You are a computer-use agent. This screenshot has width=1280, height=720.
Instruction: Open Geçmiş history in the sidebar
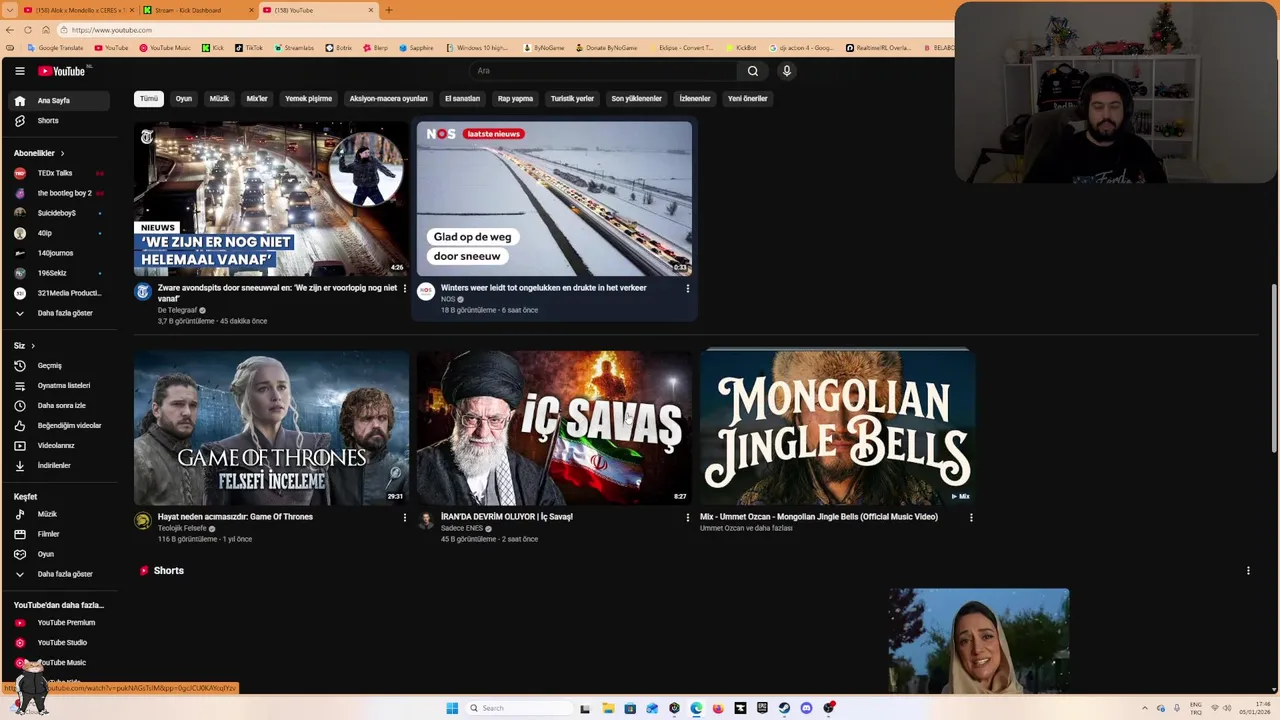pos(59,365)
